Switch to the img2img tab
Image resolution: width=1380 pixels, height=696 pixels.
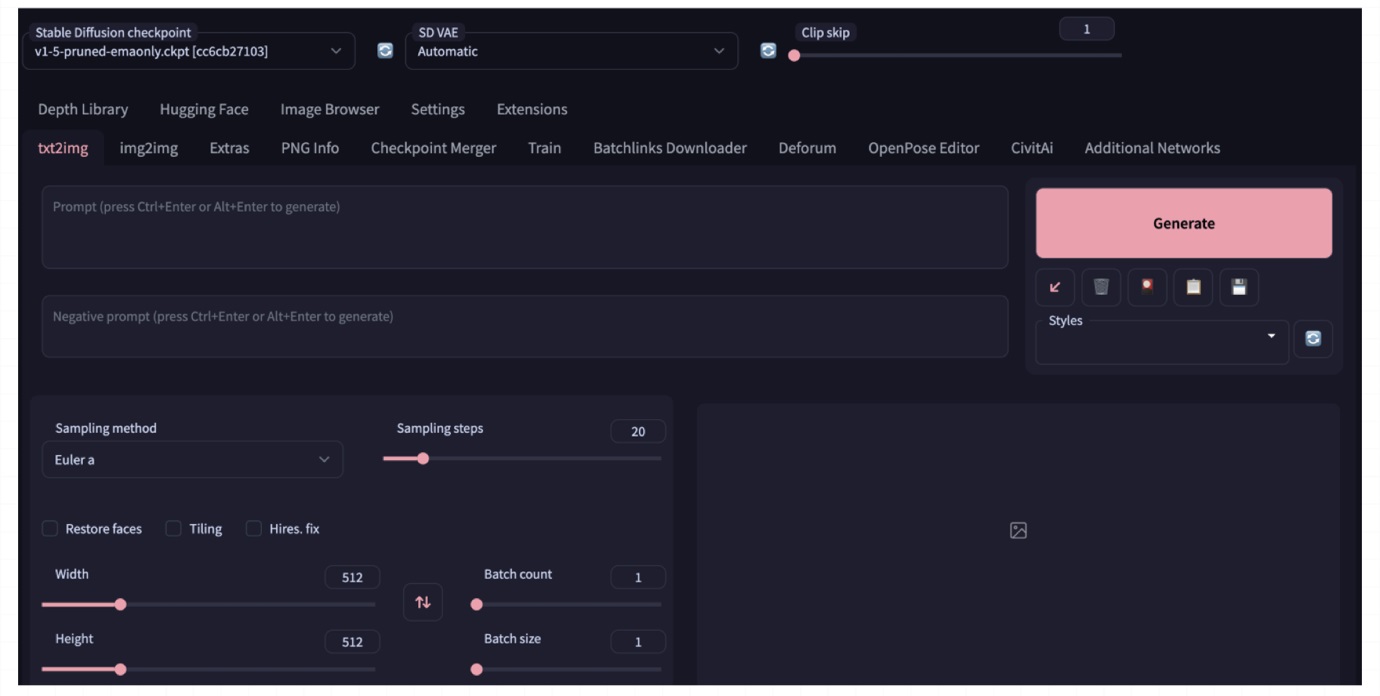pyautogui.click(x=149, y=148)
